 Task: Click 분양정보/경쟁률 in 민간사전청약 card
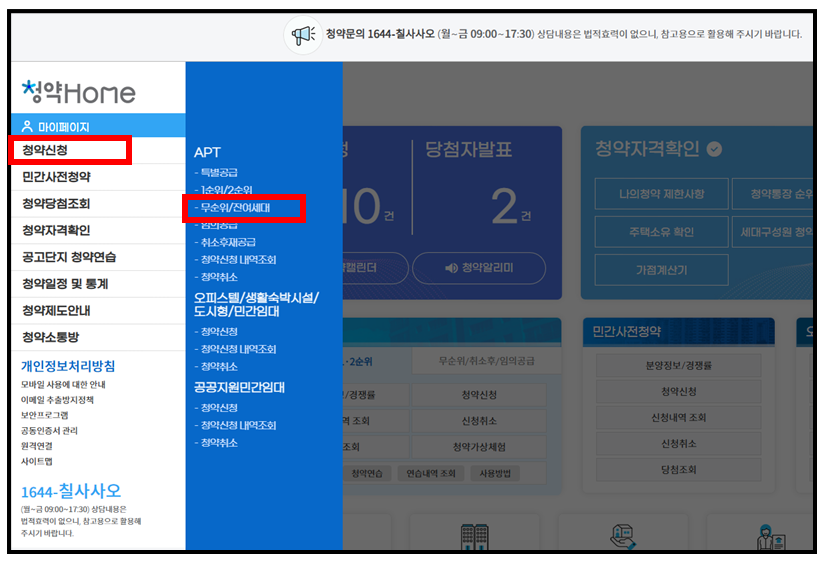pos(678,366)
